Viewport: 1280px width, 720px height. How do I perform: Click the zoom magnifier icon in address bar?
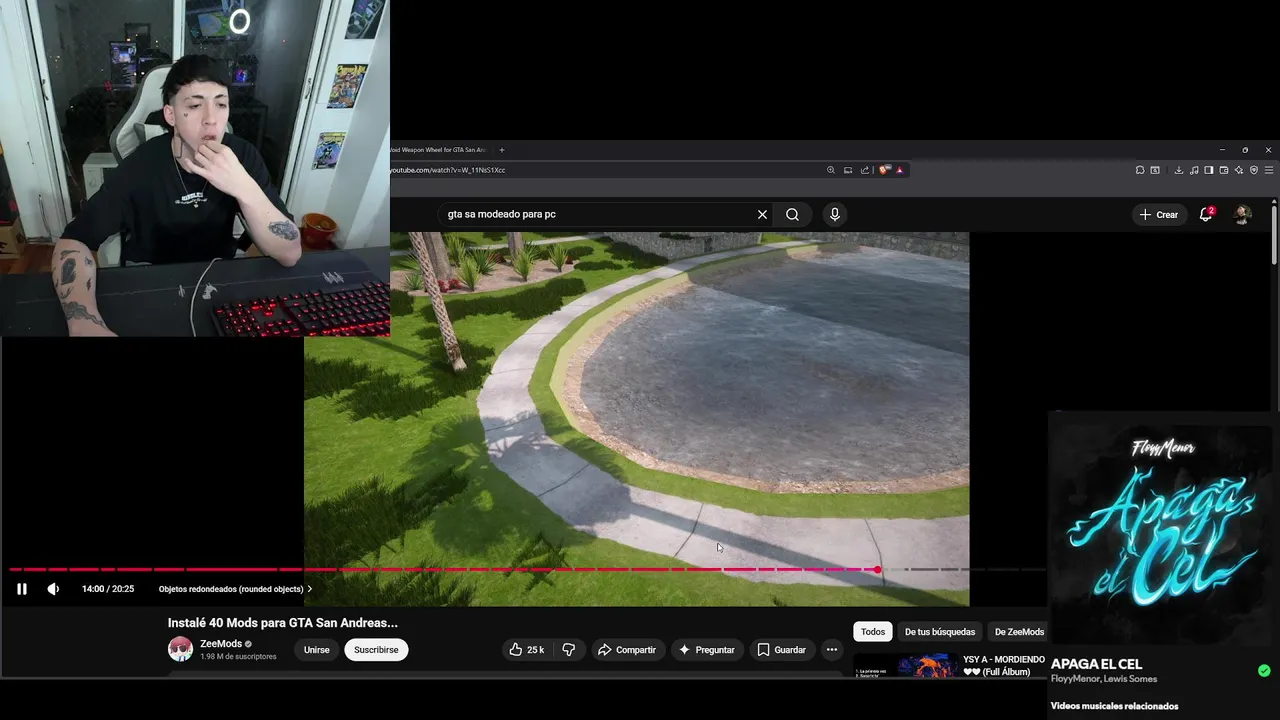coord(831,170)
